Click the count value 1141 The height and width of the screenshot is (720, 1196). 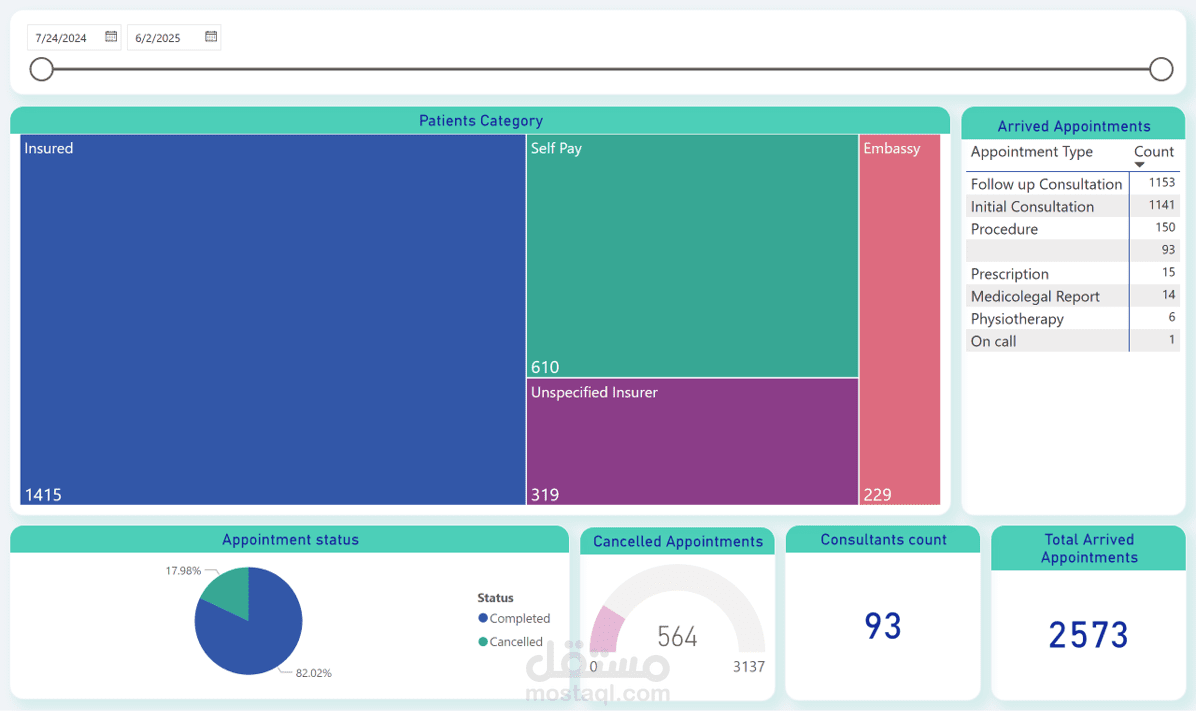[x=1162, y=204]
